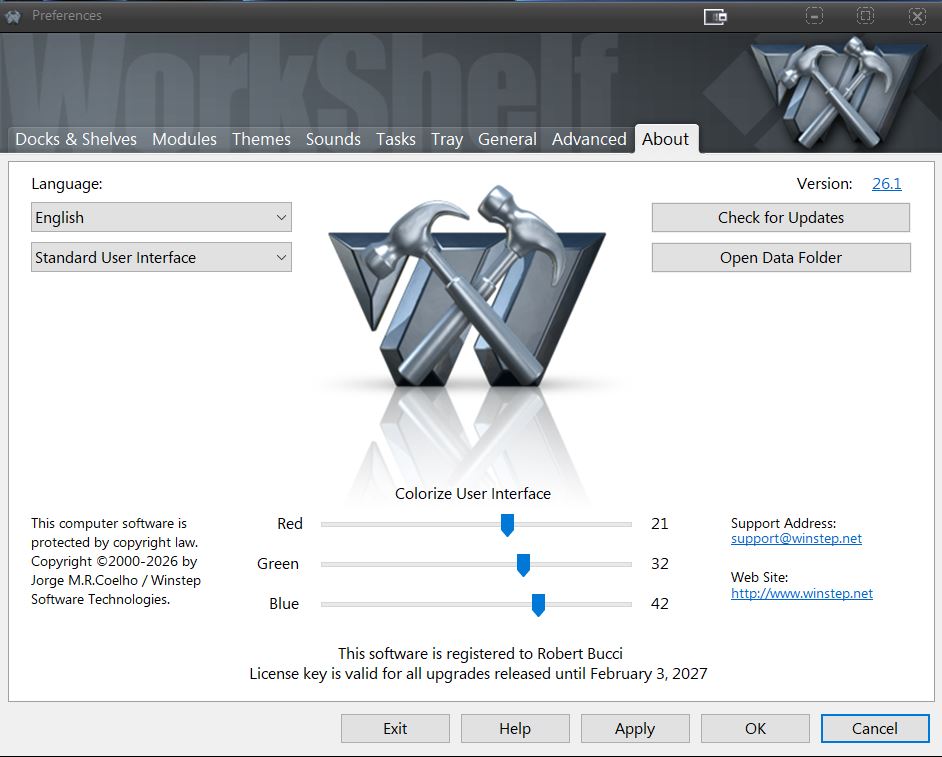Click the Blue colorize slider handle
Viewport: 942px width, 757px height.
click(538, 604)
